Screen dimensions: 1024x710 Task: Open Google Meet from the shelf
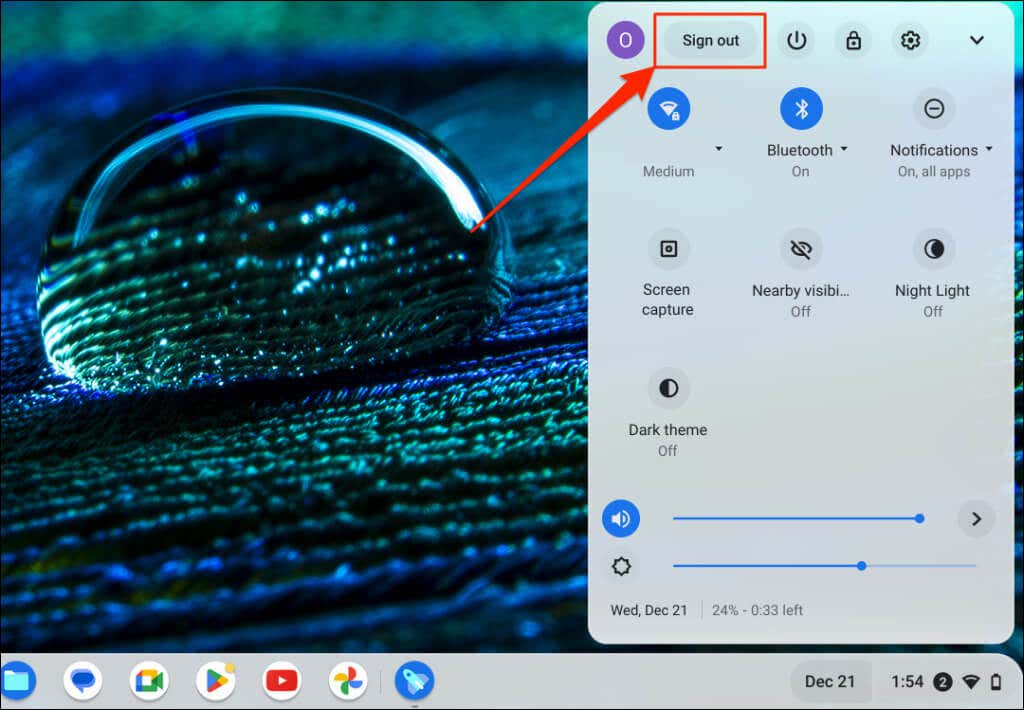pyautogui.click(x=149, y=681)
